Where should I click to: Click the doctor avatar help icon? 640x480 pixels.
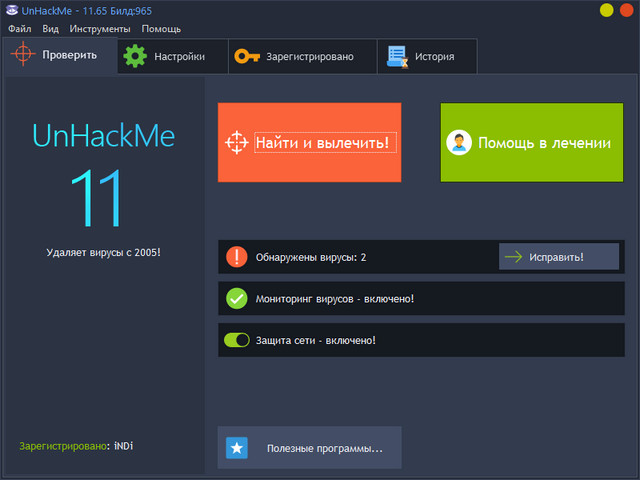[x=459, y=143]
